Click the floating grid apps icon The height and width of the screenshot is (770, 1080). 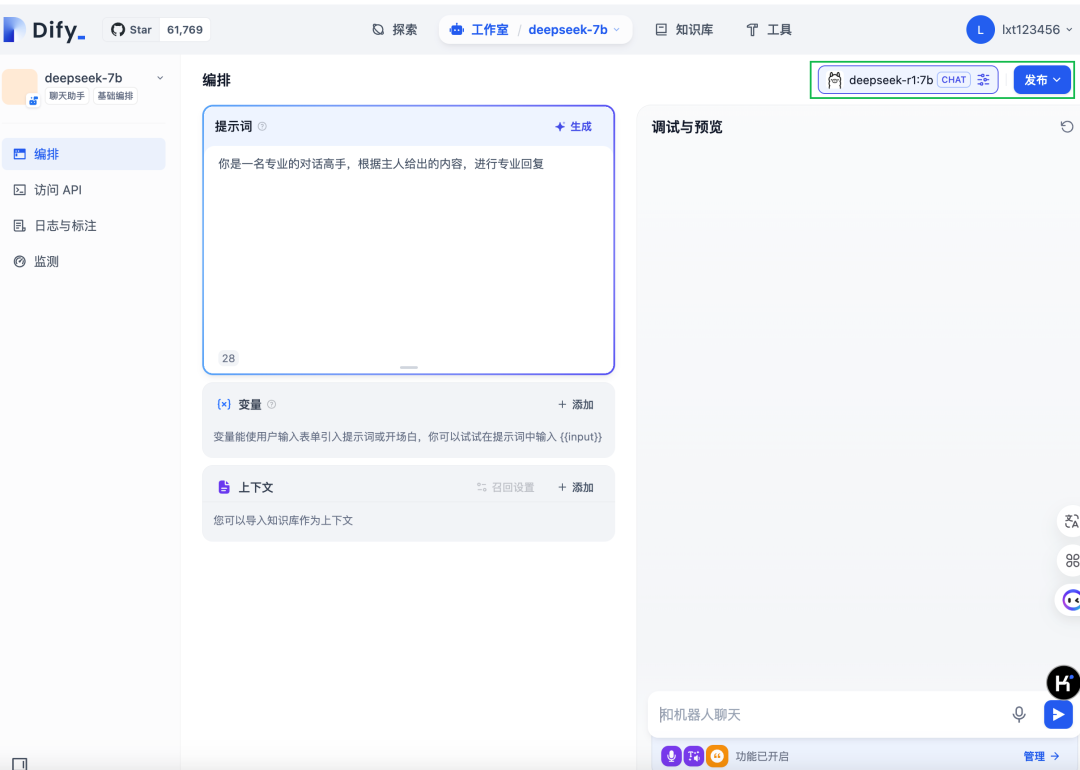[x=1070, y=561]
